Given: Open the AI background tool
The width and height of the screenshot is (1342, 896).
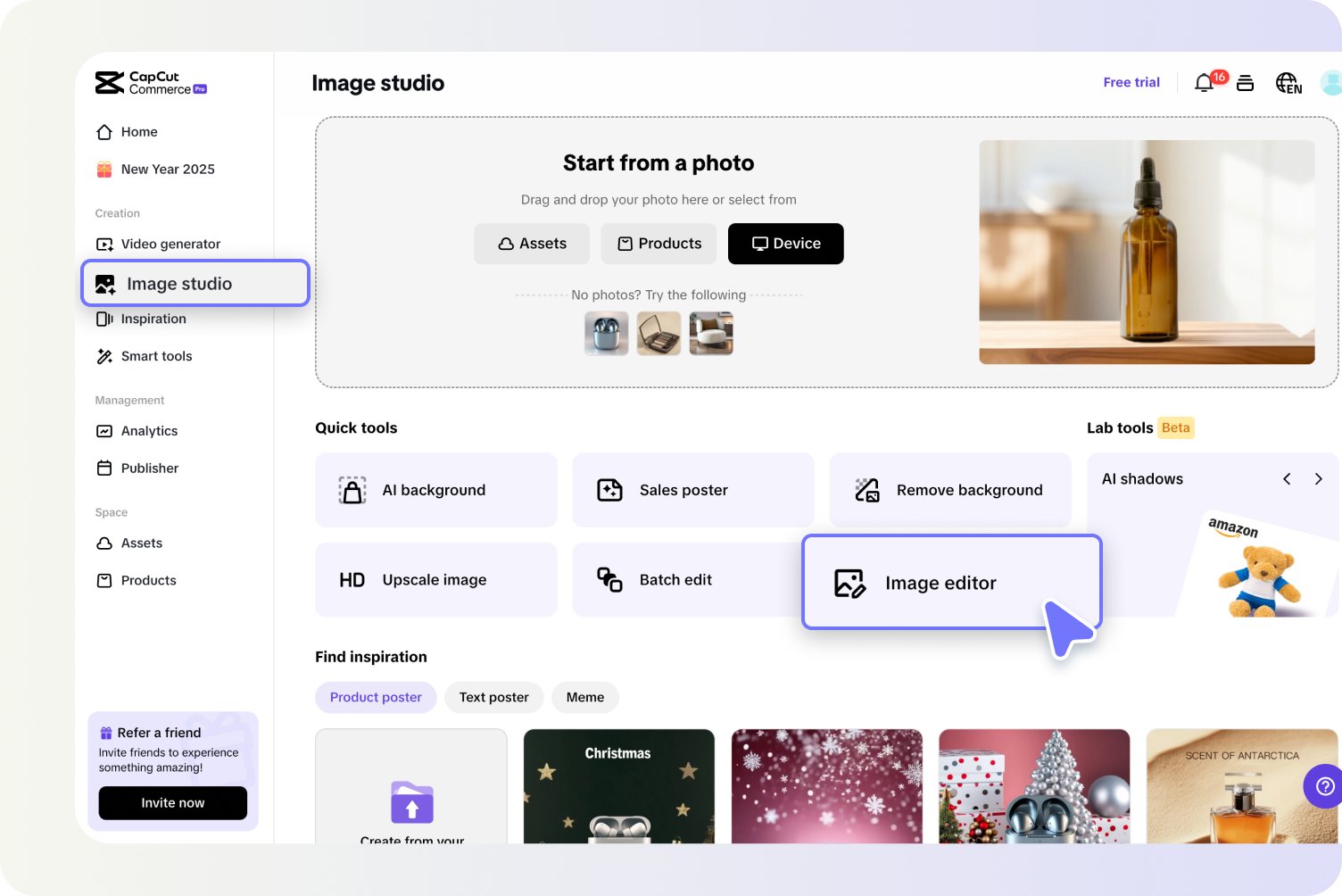Looking at the screenshot, I should (x=435, y=490).
